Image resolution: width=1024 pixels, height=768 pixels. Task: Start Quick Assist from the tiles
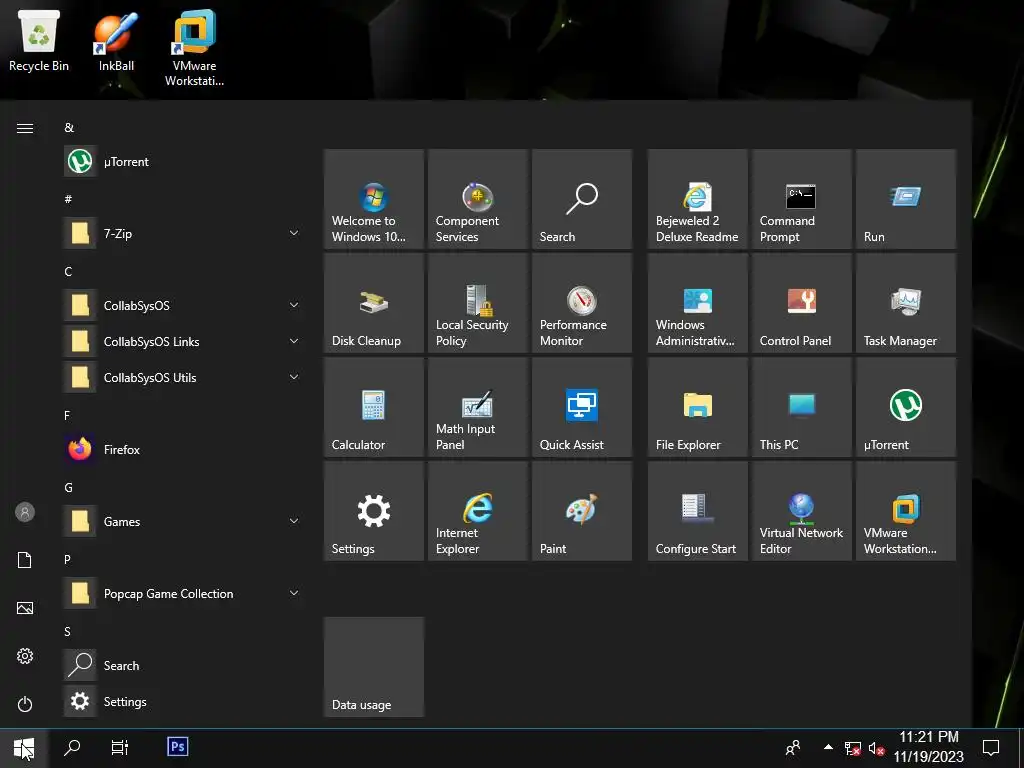click(x=581, y=407)
